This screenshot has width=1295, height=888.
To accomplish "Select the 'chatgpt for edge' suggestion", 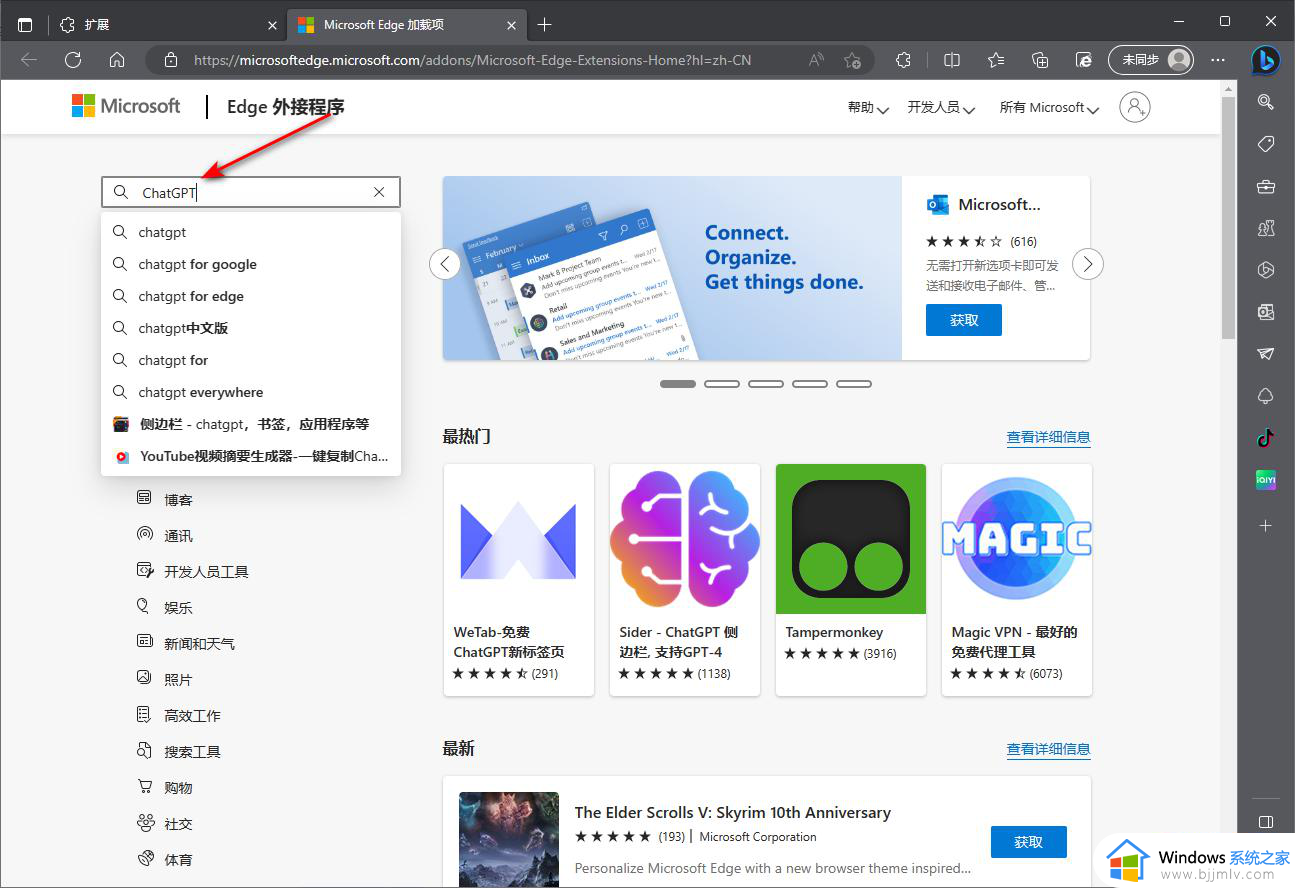I will click(x=251, y=296).
